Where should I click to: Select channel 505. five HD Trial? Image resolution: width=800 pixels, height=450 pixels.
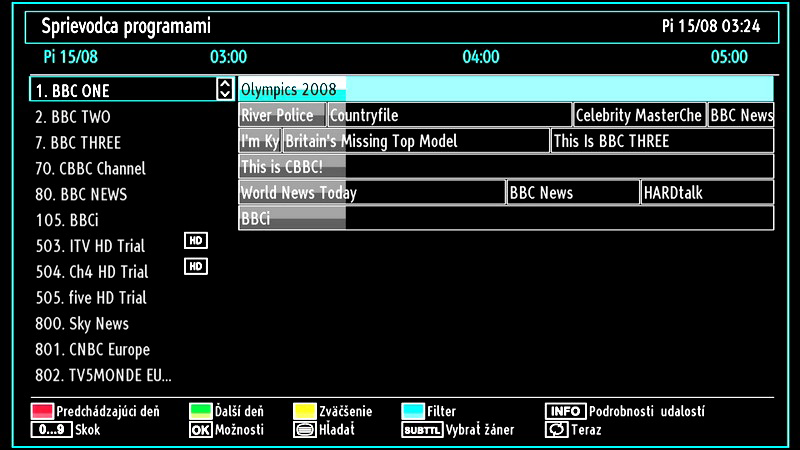[x=91, y=298]
